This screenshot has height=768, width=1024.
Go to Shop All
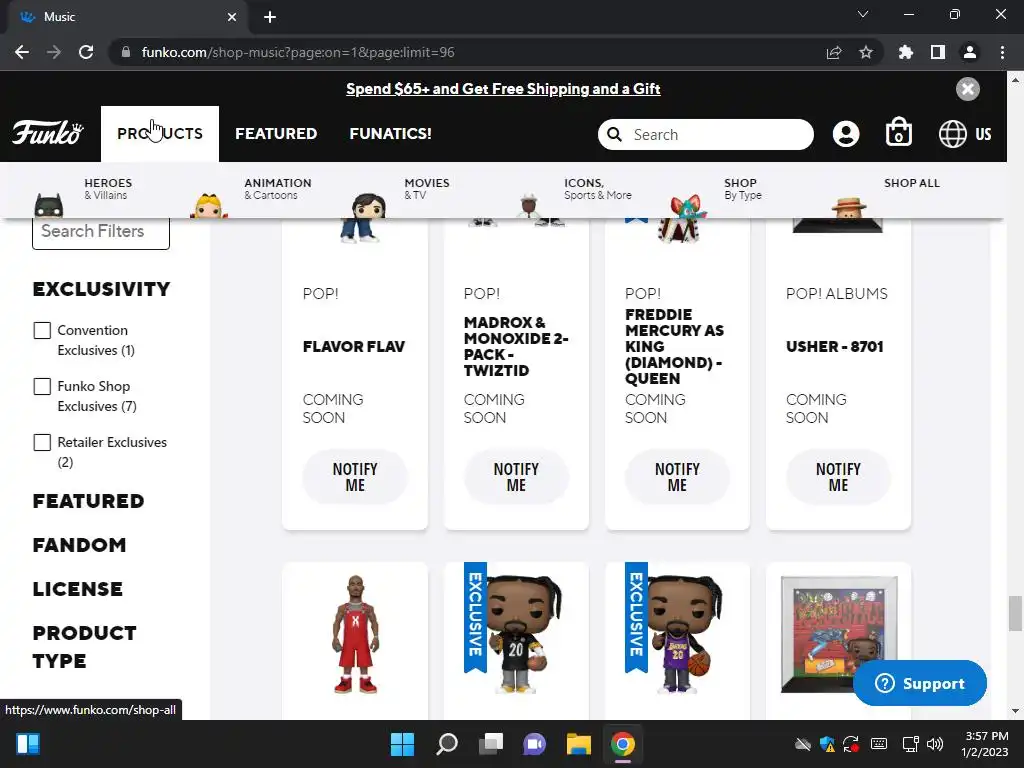[912, 183]
